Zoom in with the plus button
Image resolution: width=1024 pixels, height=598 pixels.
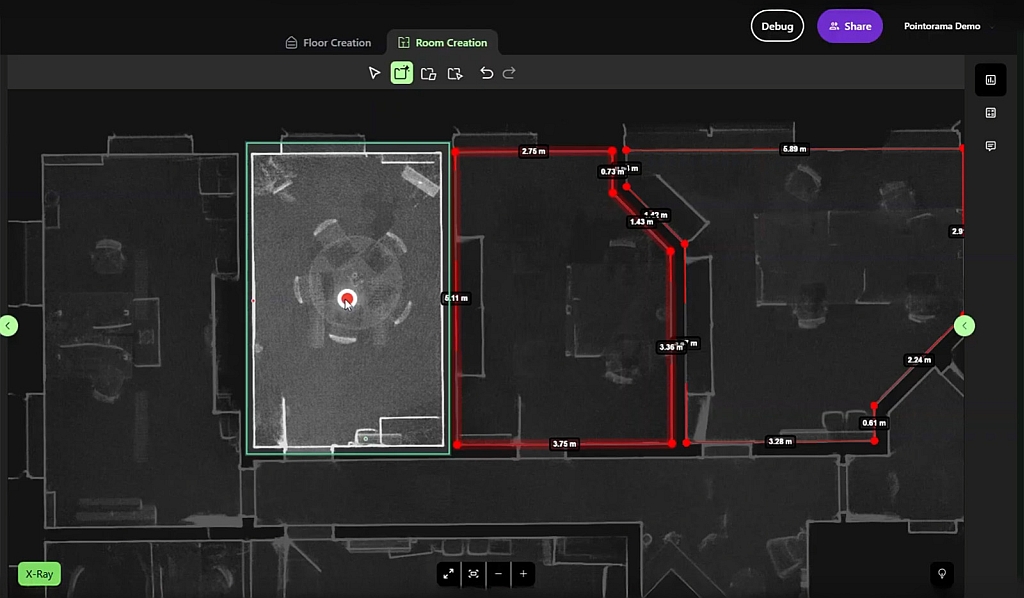pyautogui.click(x=523, y=574)
